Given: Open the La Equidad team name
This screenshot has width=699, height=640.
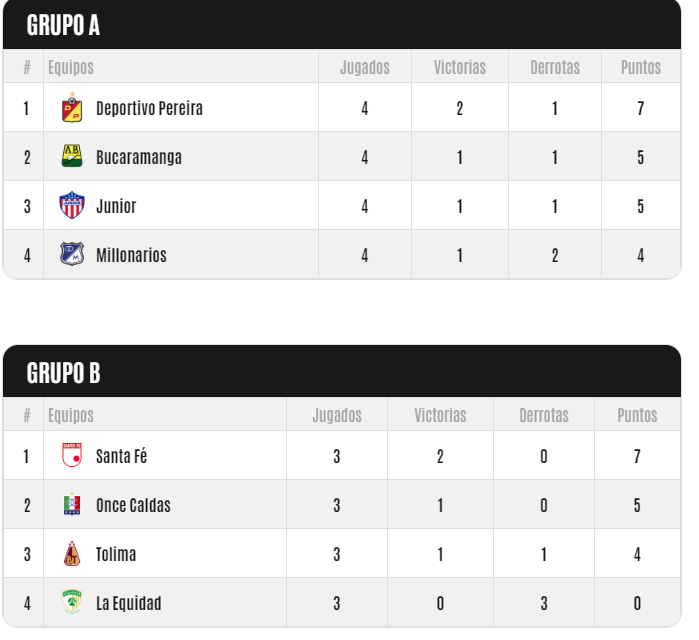Looking at the screenshot, I should 128,603.
